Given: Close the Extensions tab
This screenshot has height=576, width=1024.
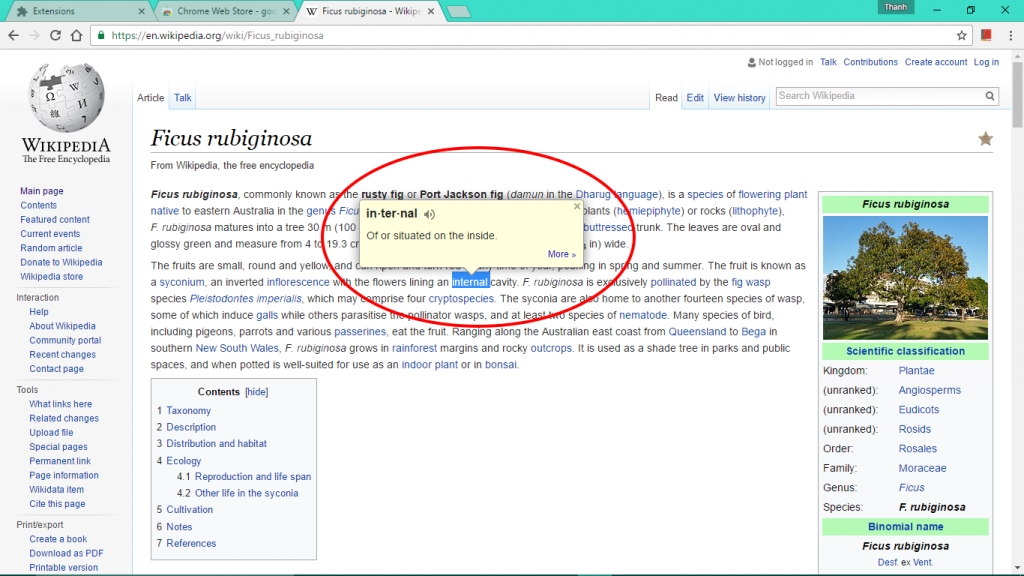Looking at the screenshot, I should [x=142, y=11].
